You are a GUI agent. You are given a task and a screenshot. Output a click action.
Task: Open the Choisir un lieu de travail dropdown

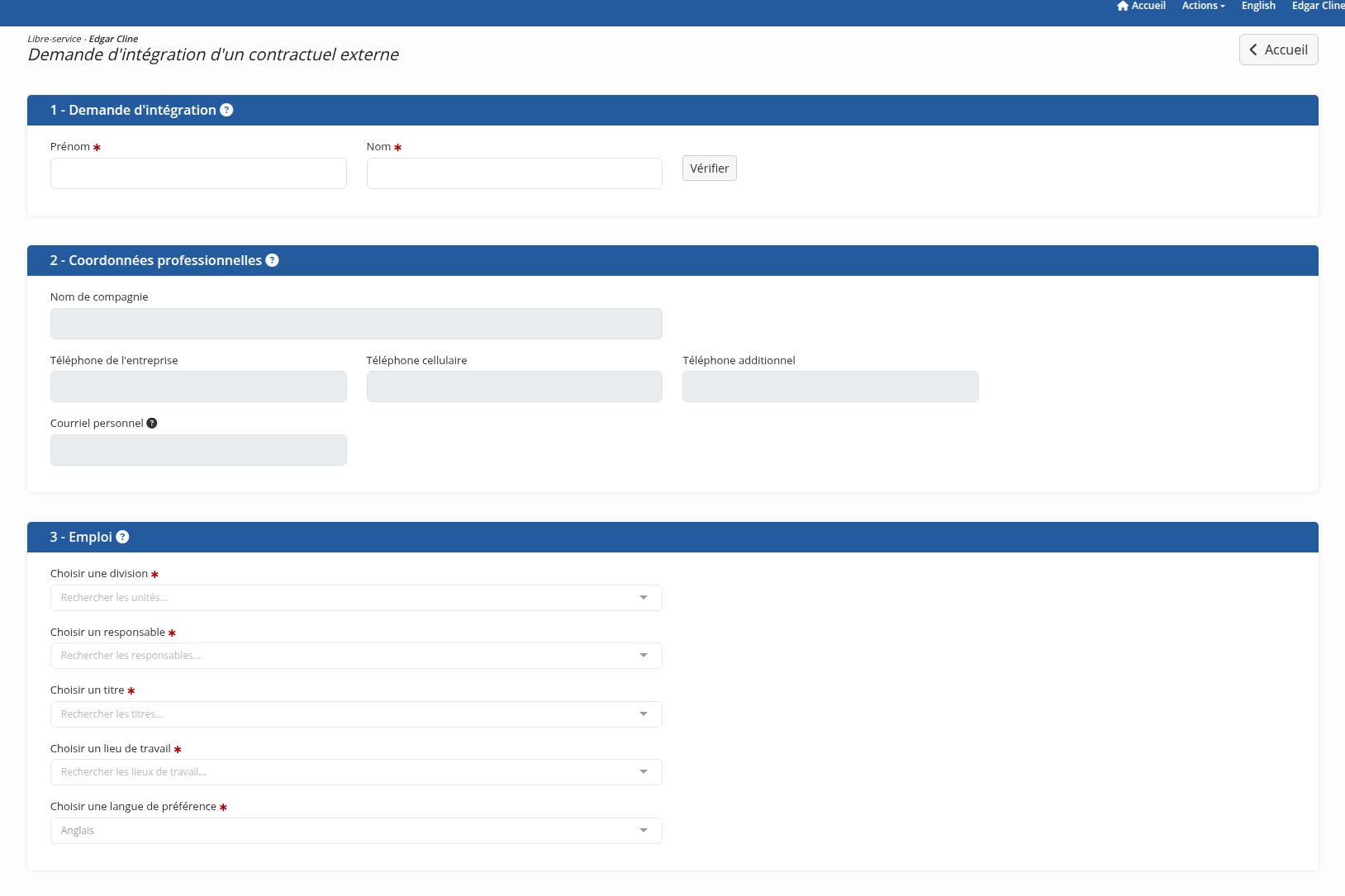356,772
